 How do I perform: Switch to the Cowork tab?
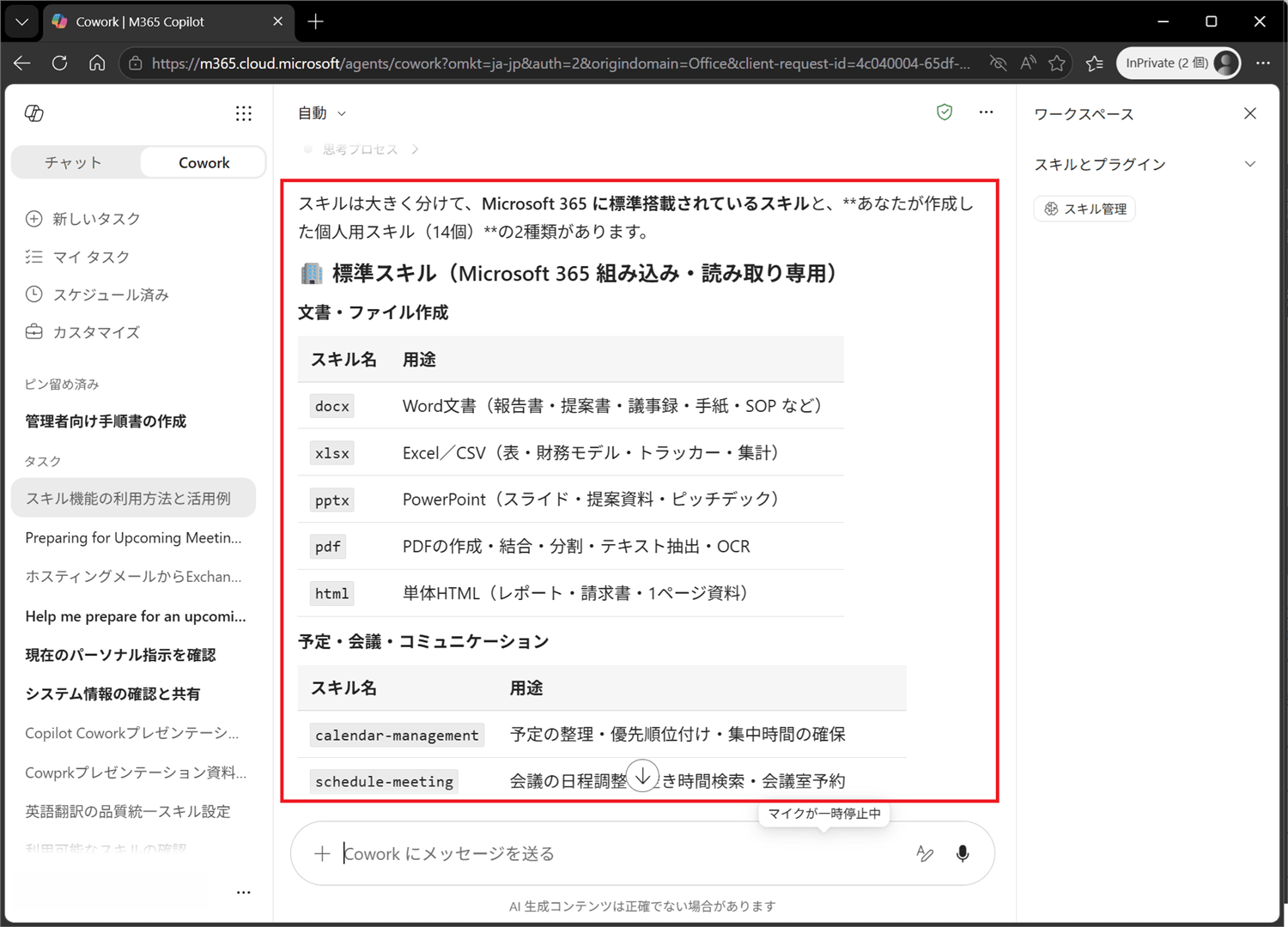[204, 162]
